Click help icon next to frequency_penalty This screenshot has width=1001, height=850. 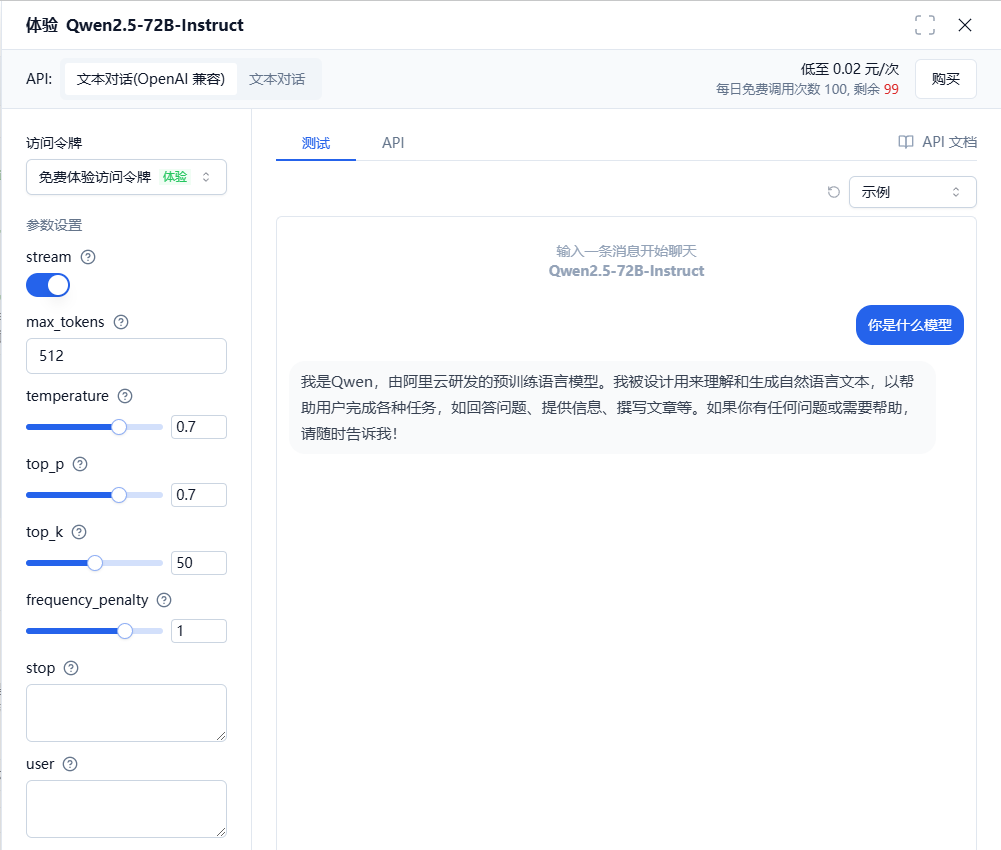[x=164, y=600]
